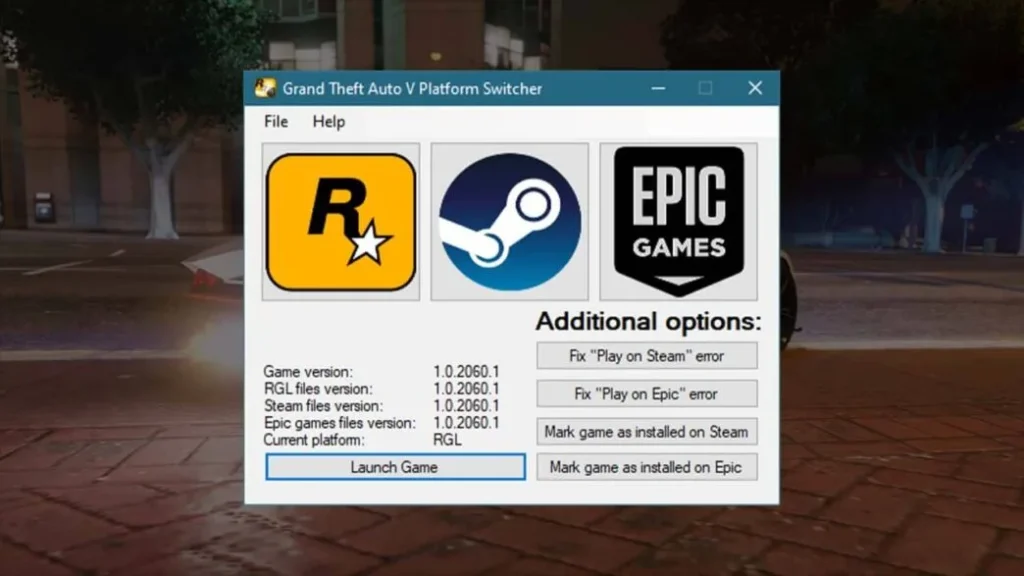Open the File menu
Viewport: 1024px width, 576px height.
pyautogui.click(x=275, y=121)
